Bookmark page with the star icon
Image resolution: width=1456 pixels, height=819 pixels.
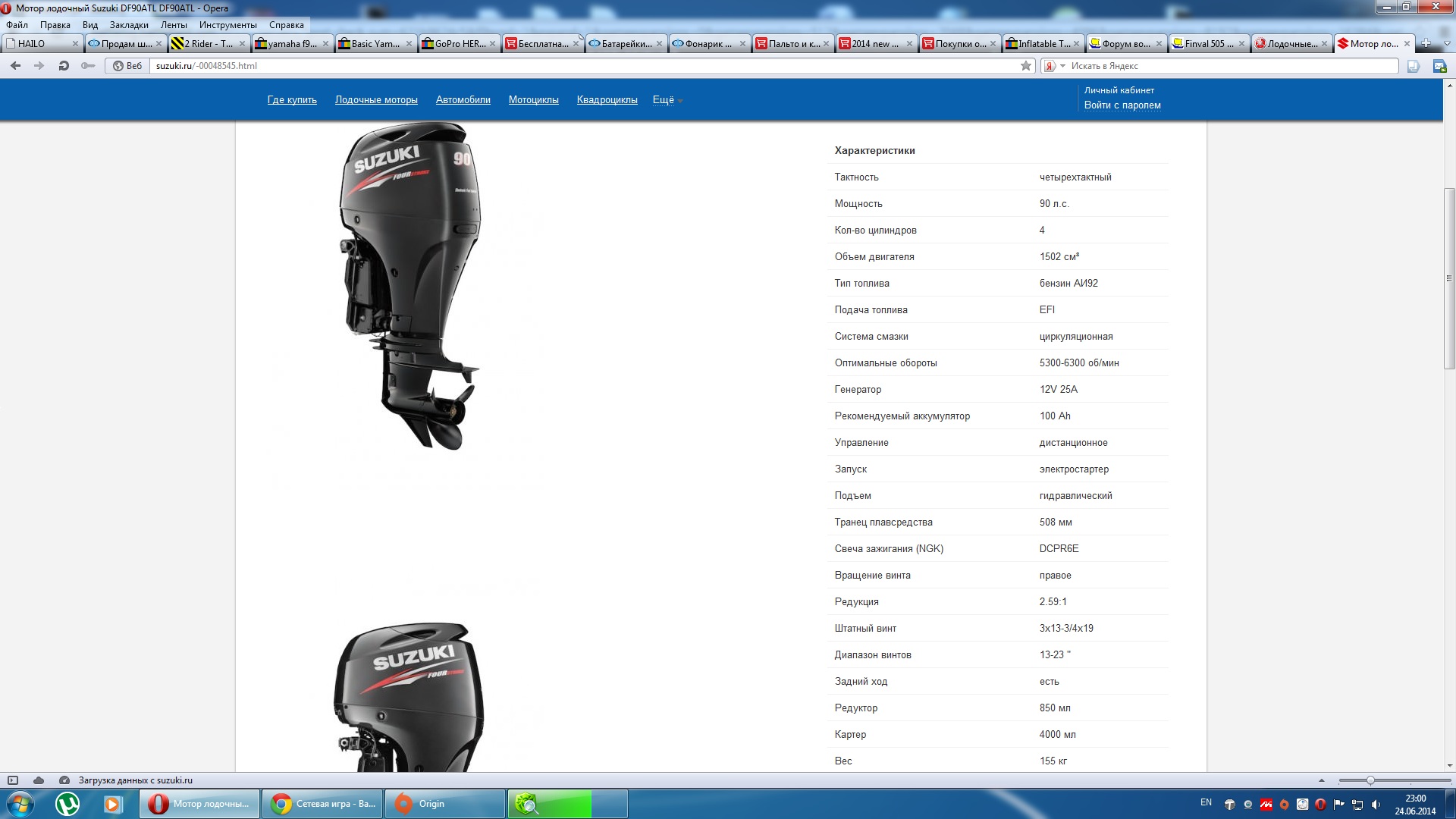click(x=1026, y=66)
